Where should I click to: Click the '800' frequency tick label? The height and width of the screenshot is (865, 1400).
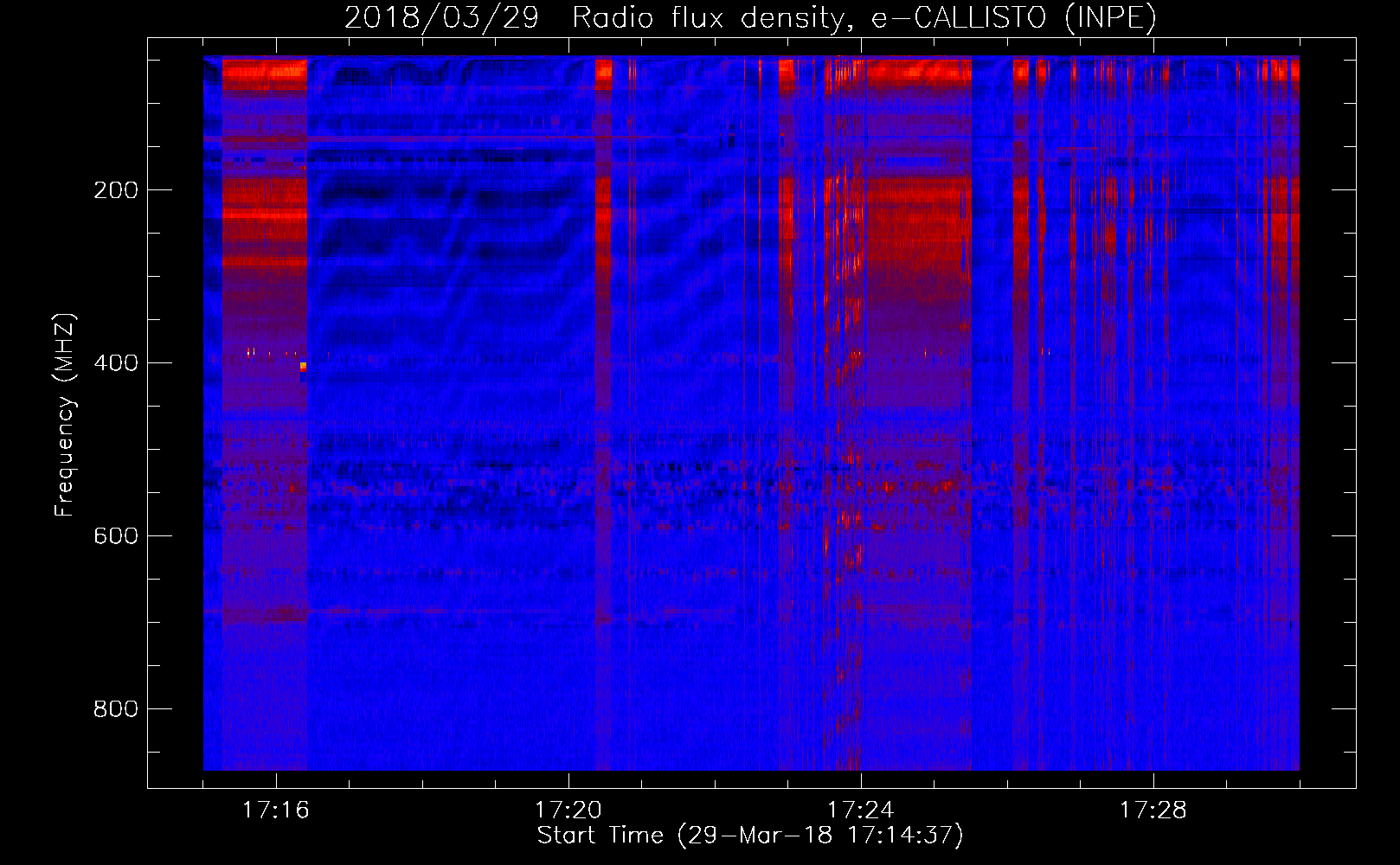pyautogui.click(x=116, y=709)
